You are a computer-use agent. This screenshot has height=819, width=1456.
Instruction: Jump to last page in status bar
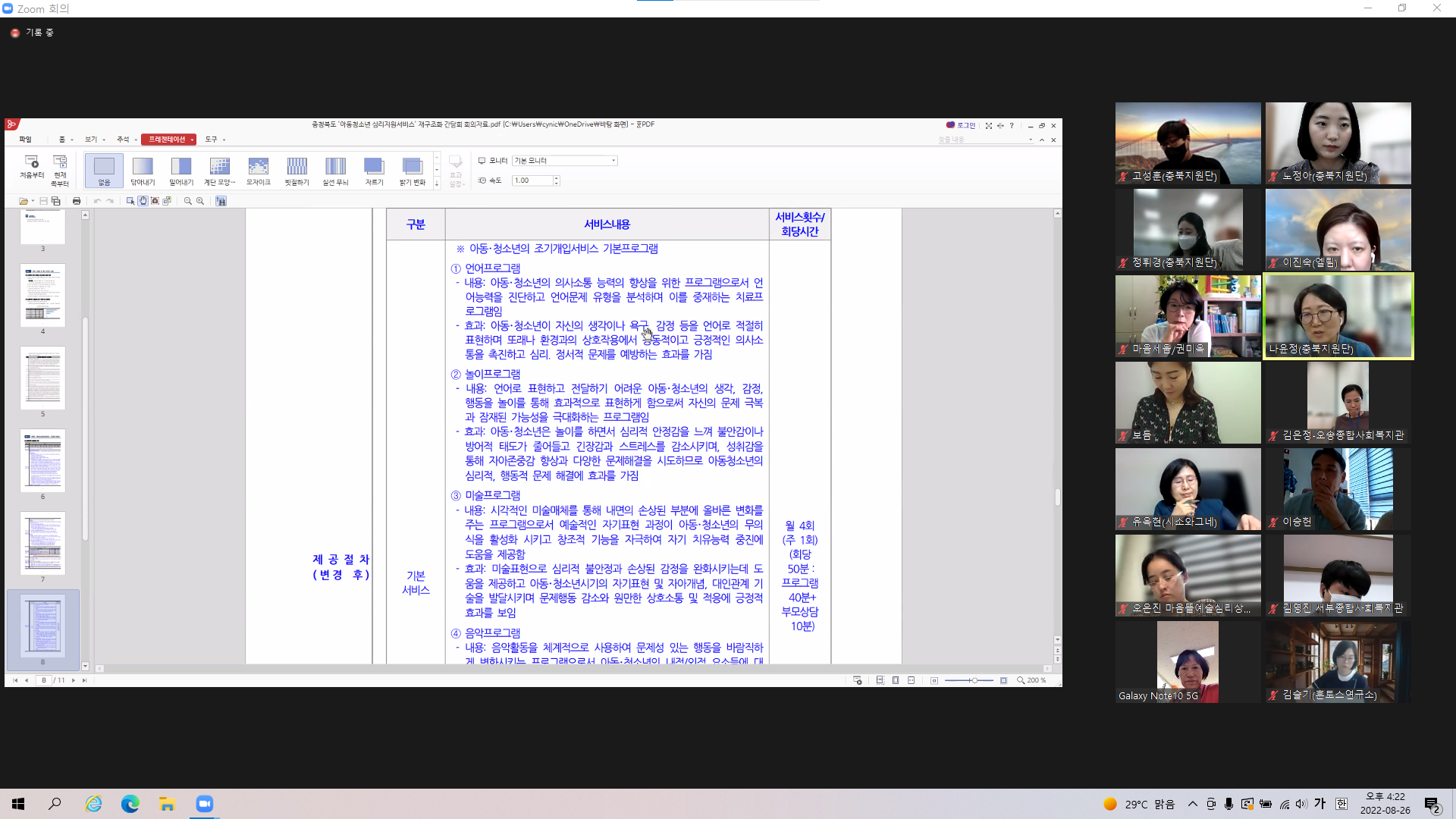84,680
